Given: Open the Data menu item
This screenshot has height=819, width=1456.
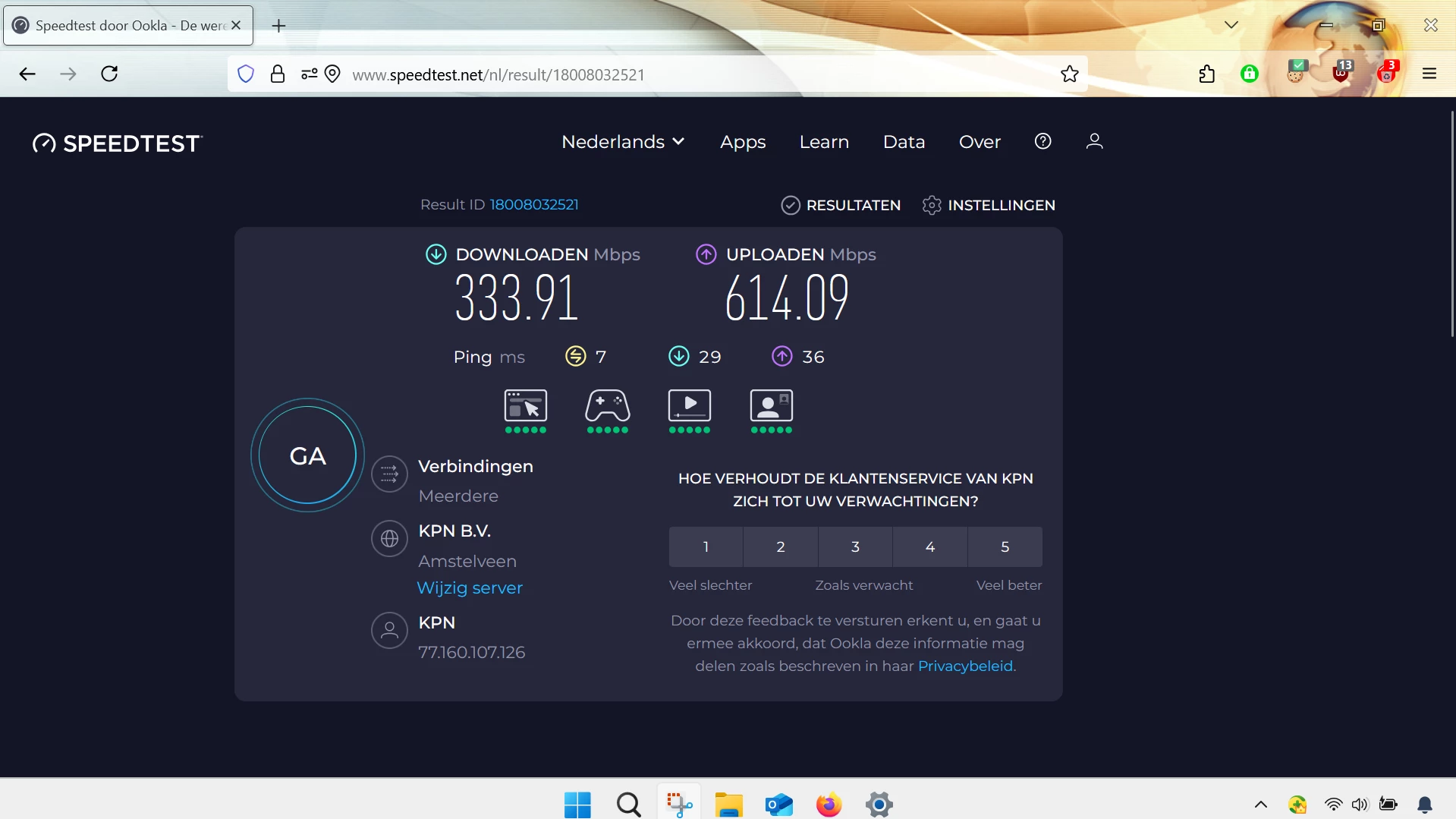Looking at the screenshot, I should point(904,142).
